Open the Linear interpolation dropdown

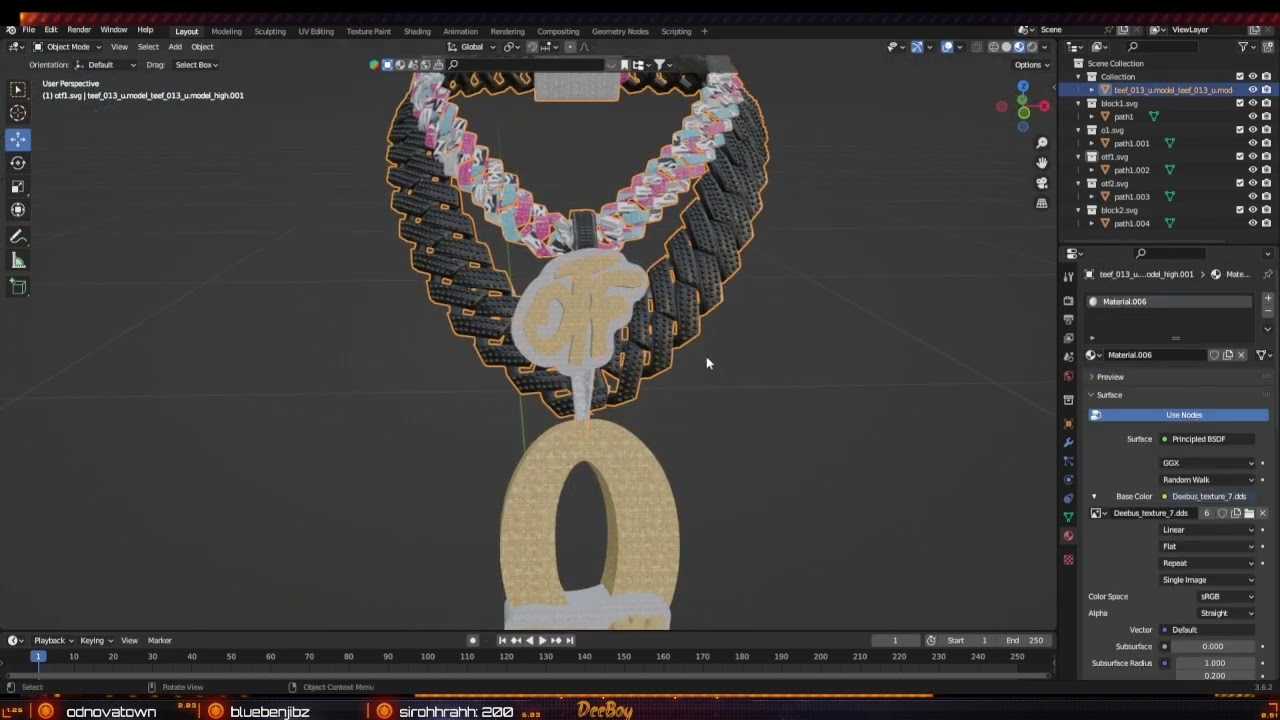pos(1208,530)
